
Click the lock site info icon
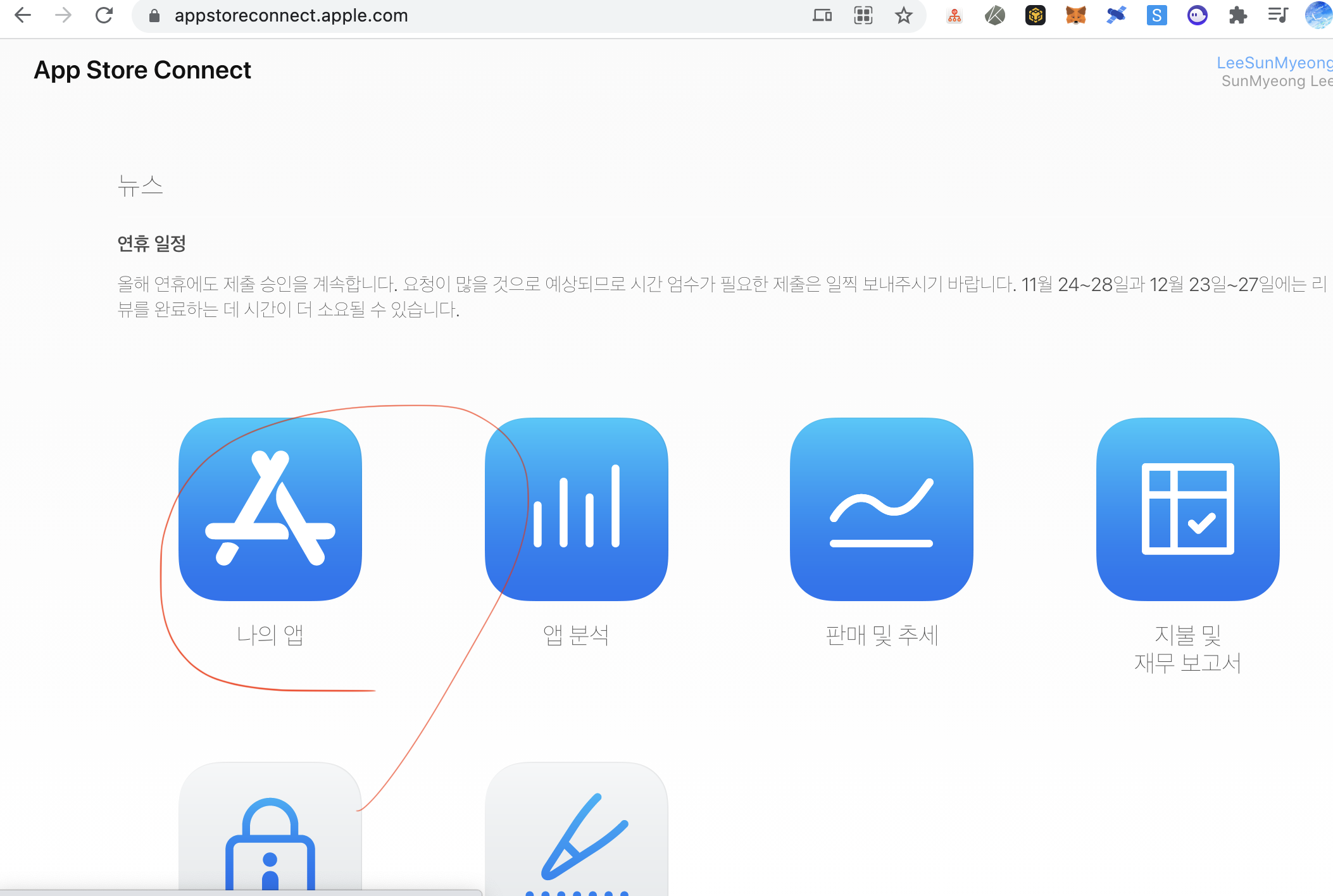154,15
